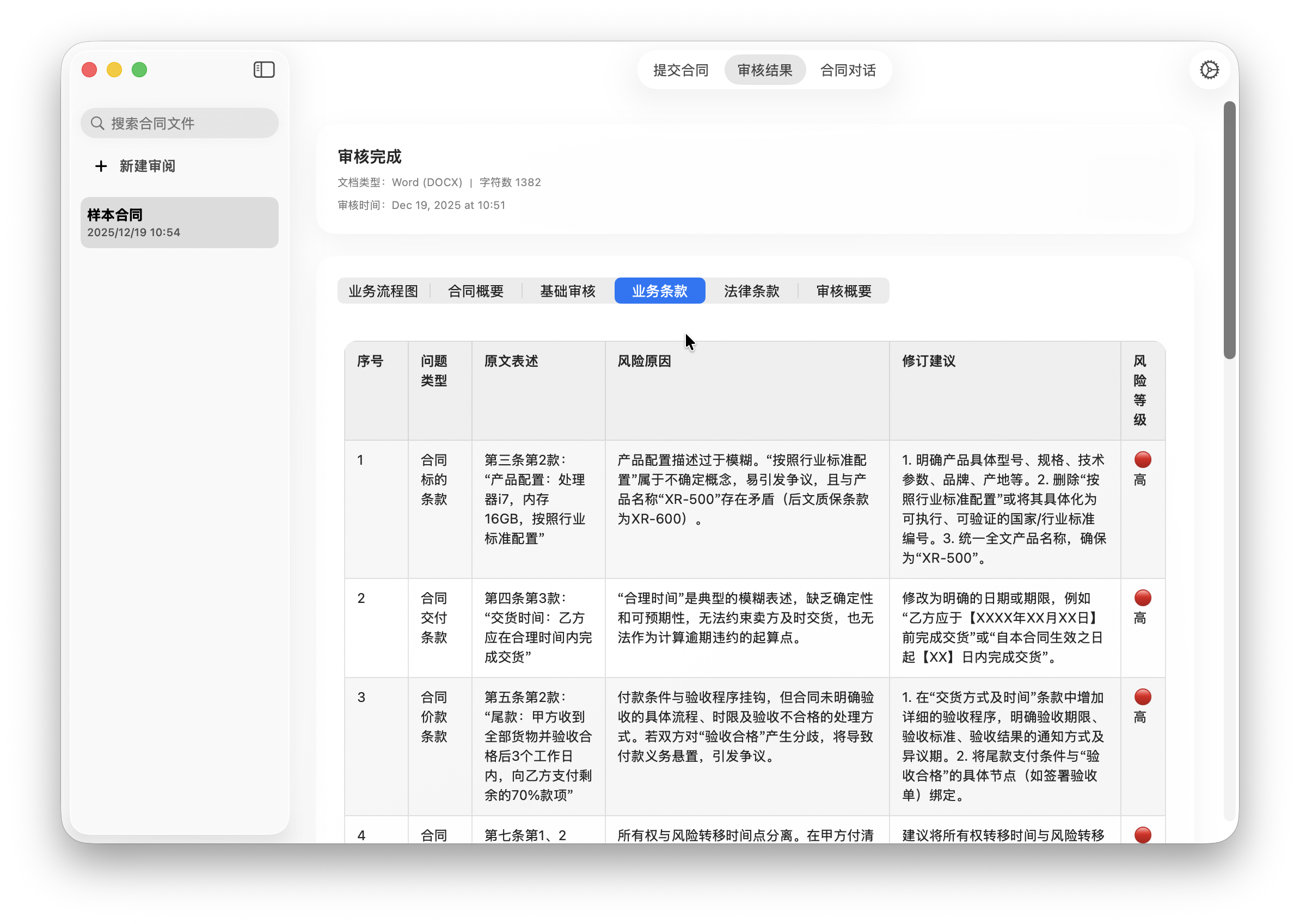Select the 业务流程图 tab

pyautogui.click(x=384, y=291)
